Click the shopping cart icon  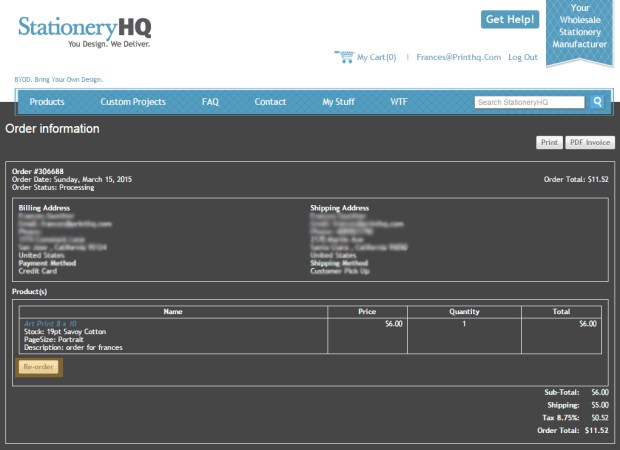point(344,57)
